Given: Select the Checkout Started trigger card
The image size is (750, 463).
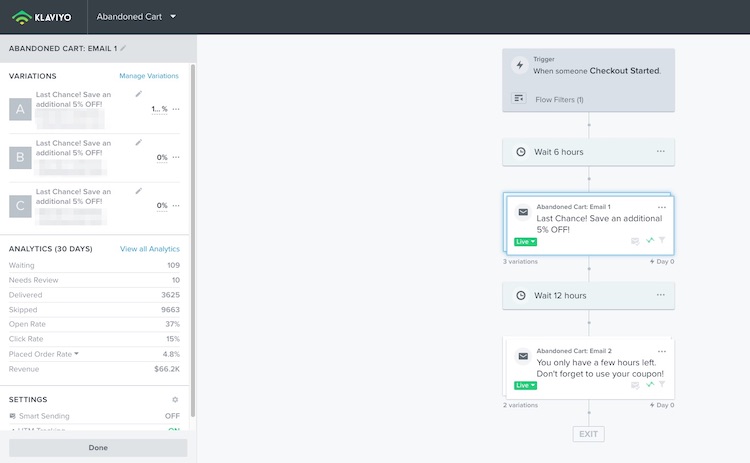Looking at the screenshot, I should point(588,80).
